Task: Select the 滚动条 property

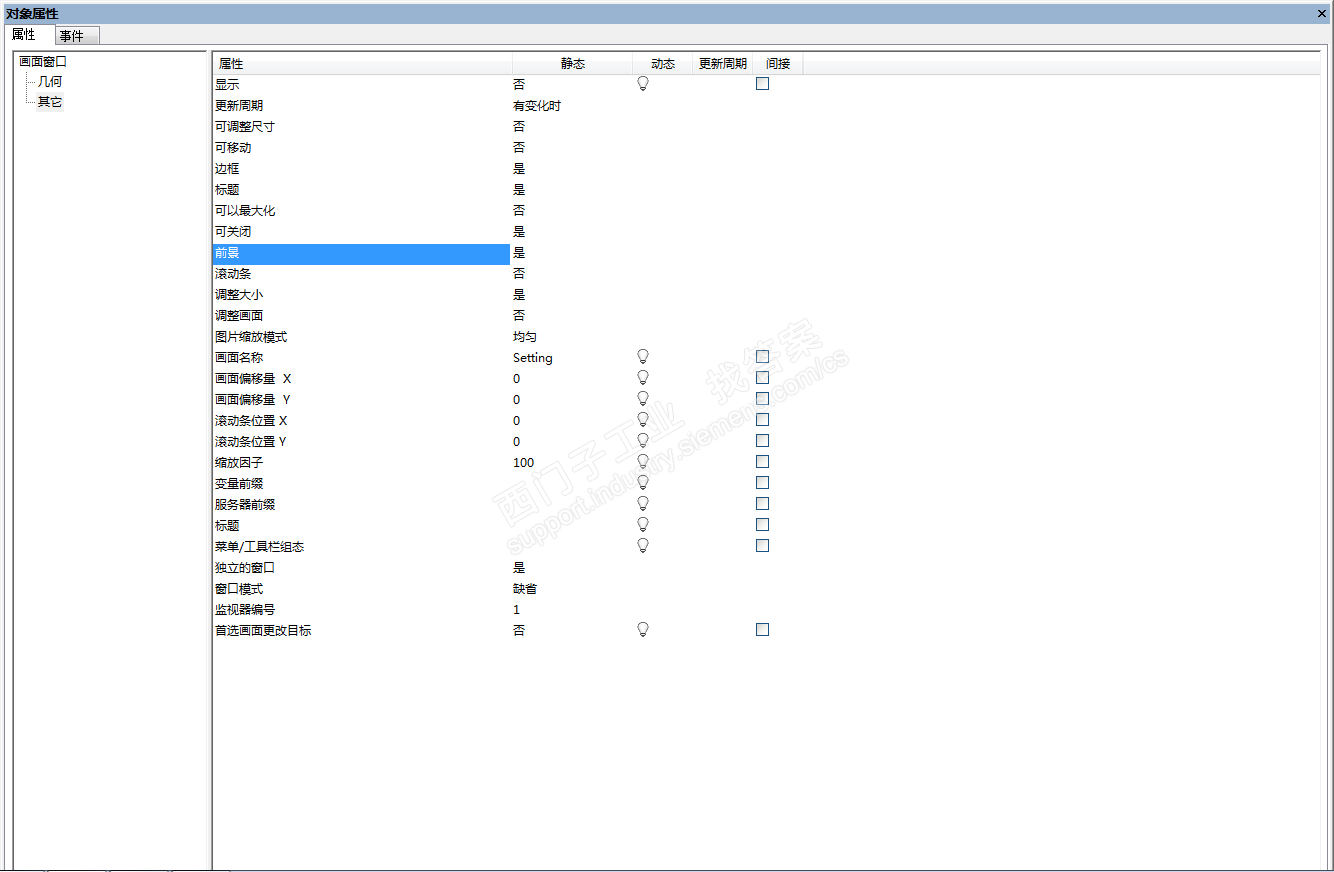Action: click(x=233, y=274)
